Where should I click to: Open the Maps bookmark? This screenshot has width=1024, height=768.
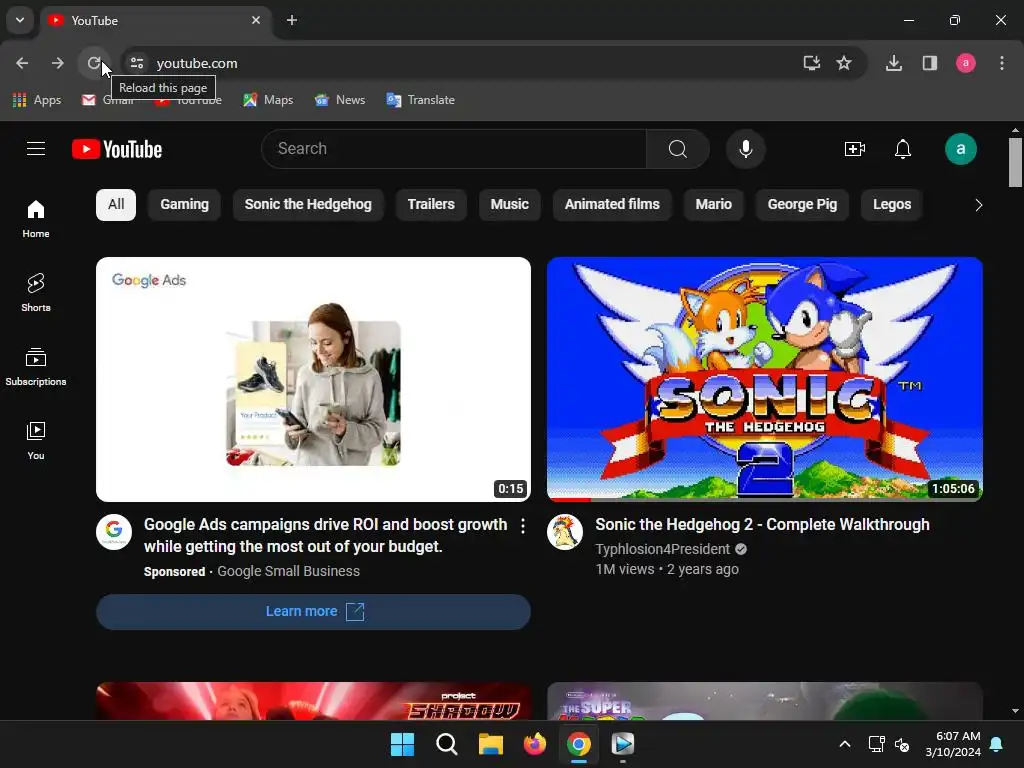coord(268,100)
